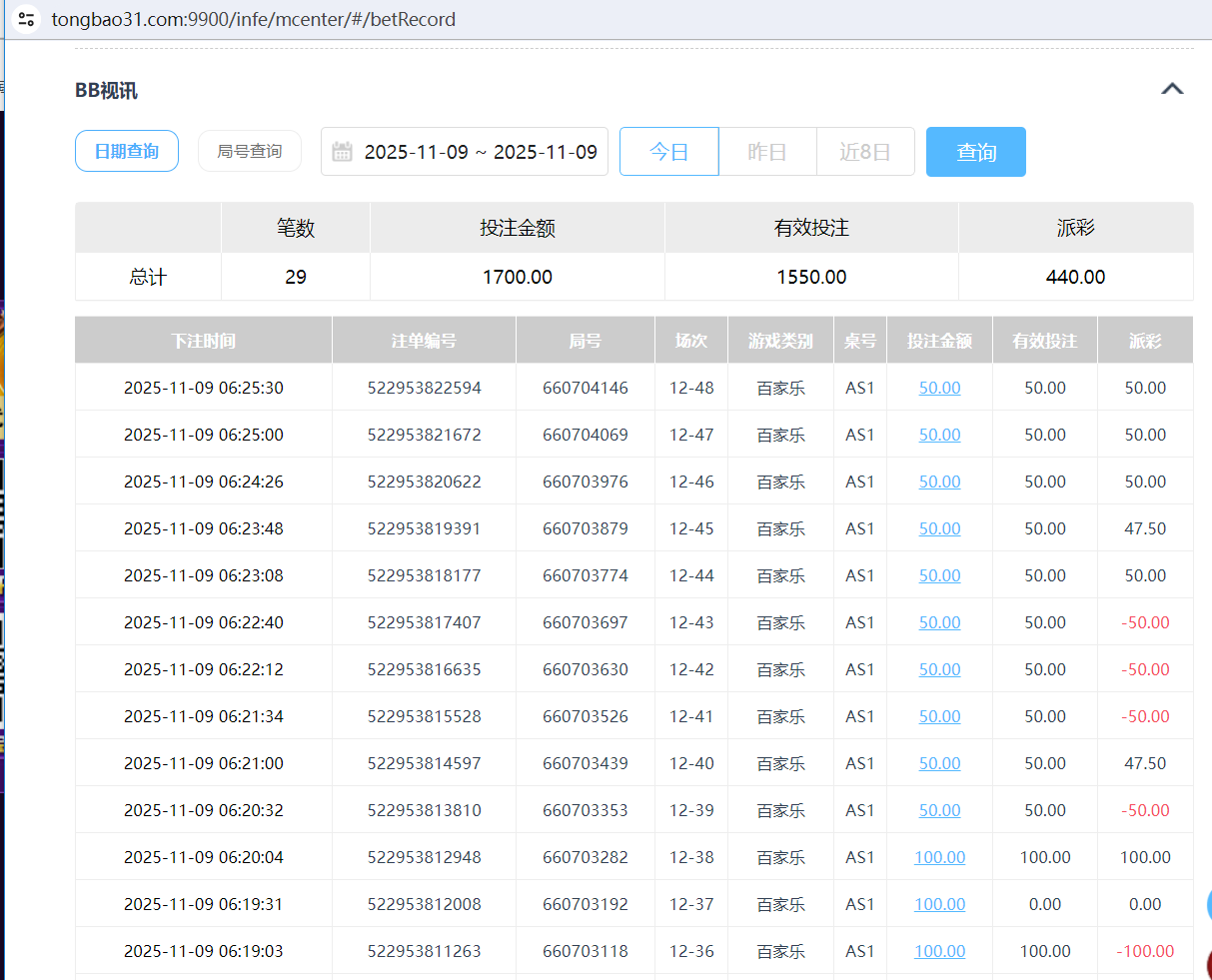1212x980 pixels.
Task: Click the 下注时间 column header
Action: [203, 340]
